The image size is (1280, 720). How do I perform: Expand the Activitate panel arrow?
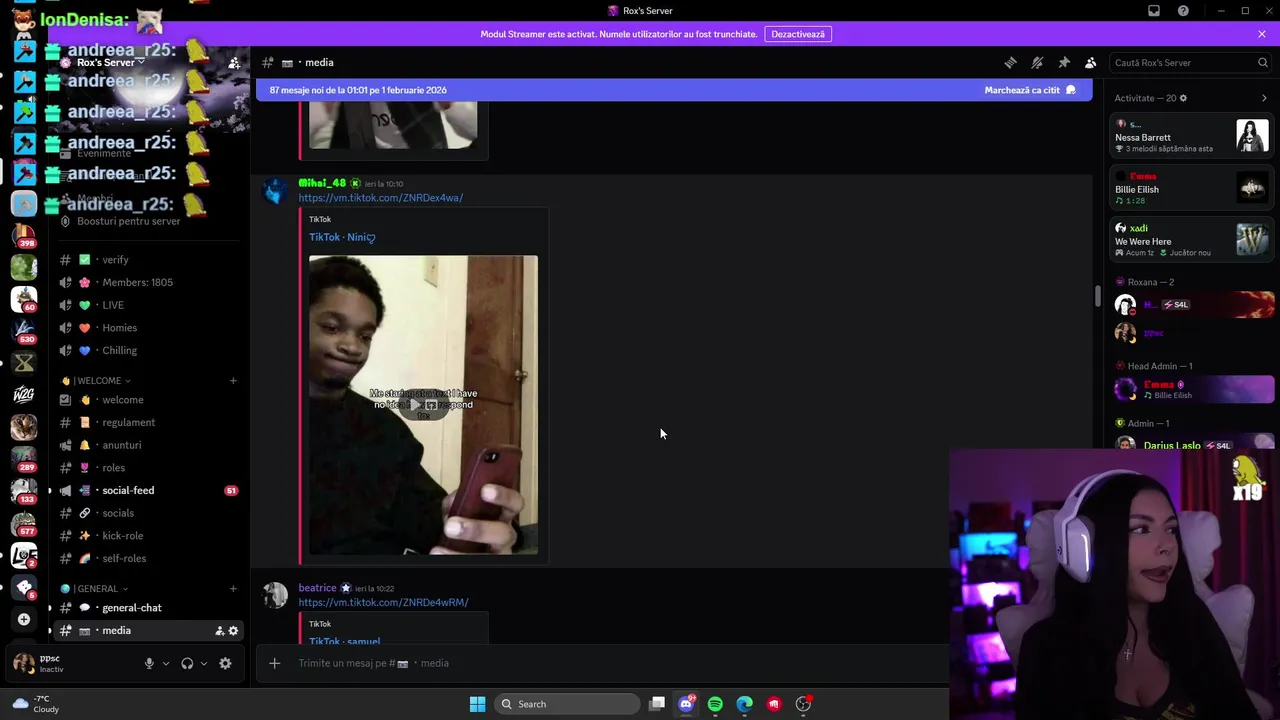click(x=1264, y=98)
